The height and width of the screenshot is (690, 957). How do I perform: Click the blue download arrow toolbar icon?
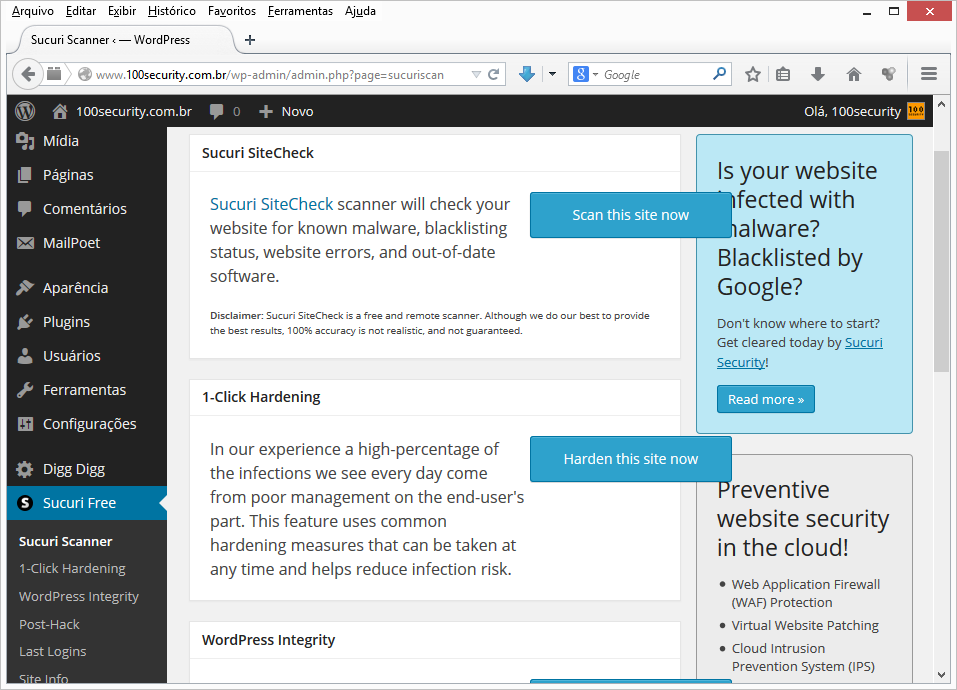[527, 74]
